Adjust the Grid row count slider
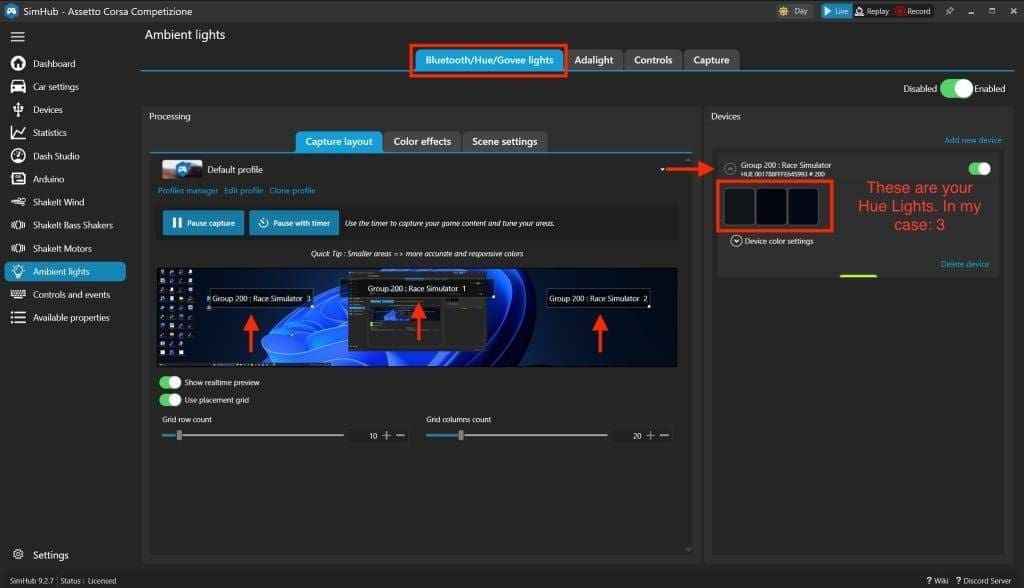 tap(179, 435)
